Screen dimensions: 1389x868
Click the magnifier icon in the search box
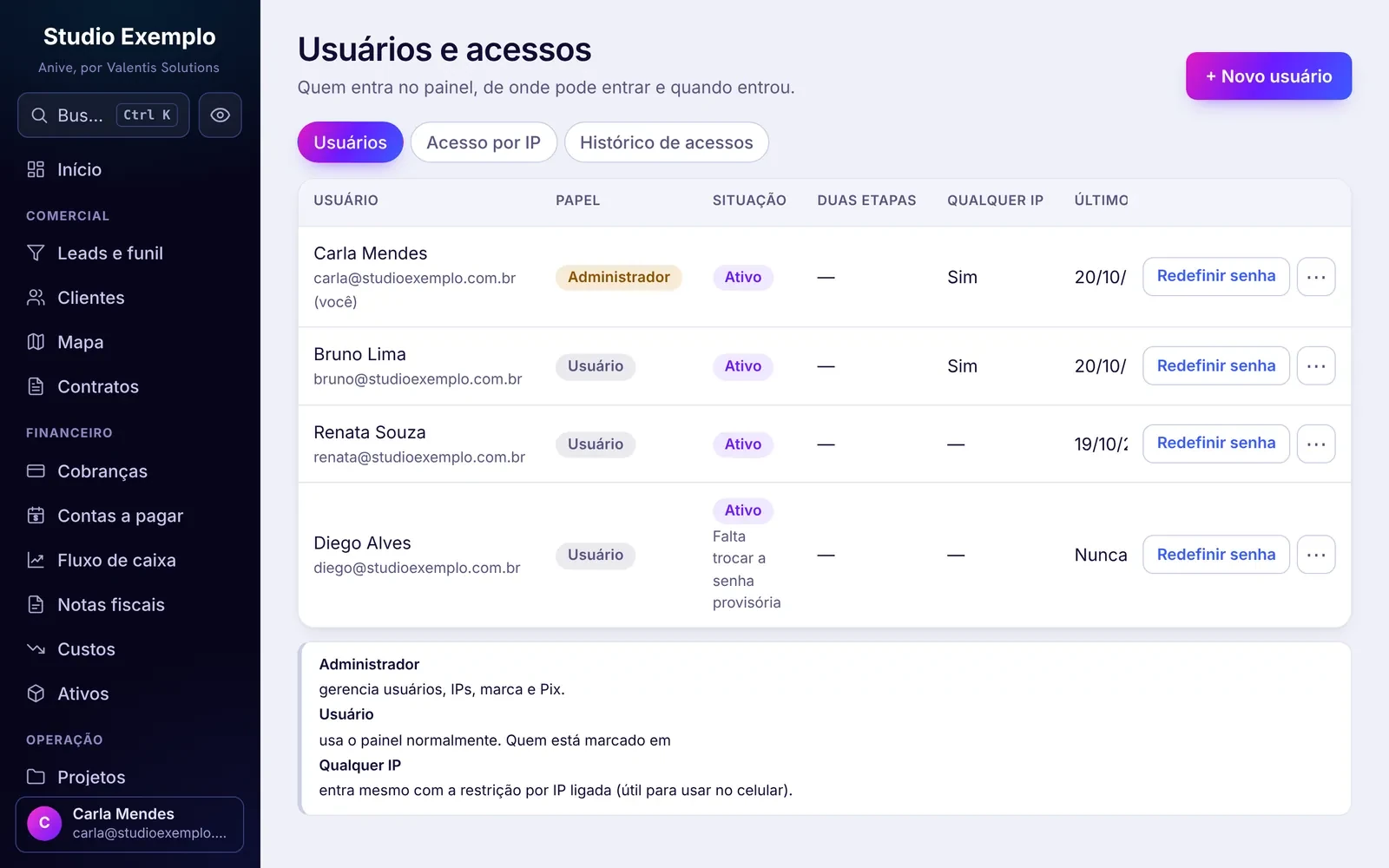point(39,115)
